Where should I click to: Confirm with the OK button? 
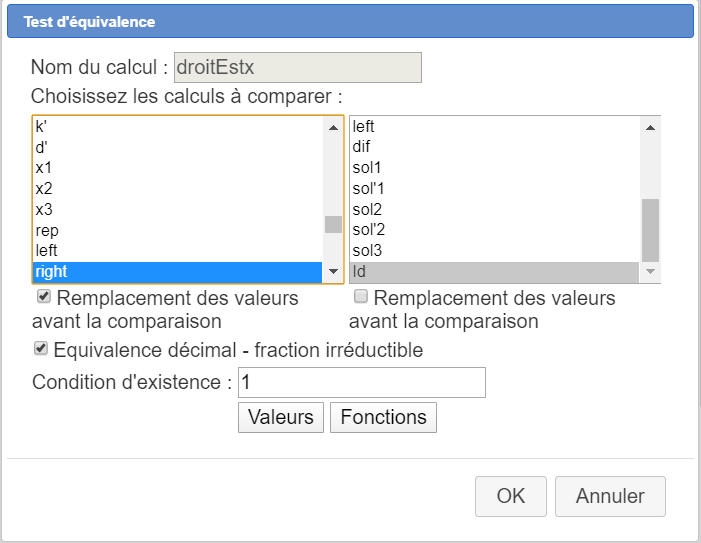tap(510, 496)
